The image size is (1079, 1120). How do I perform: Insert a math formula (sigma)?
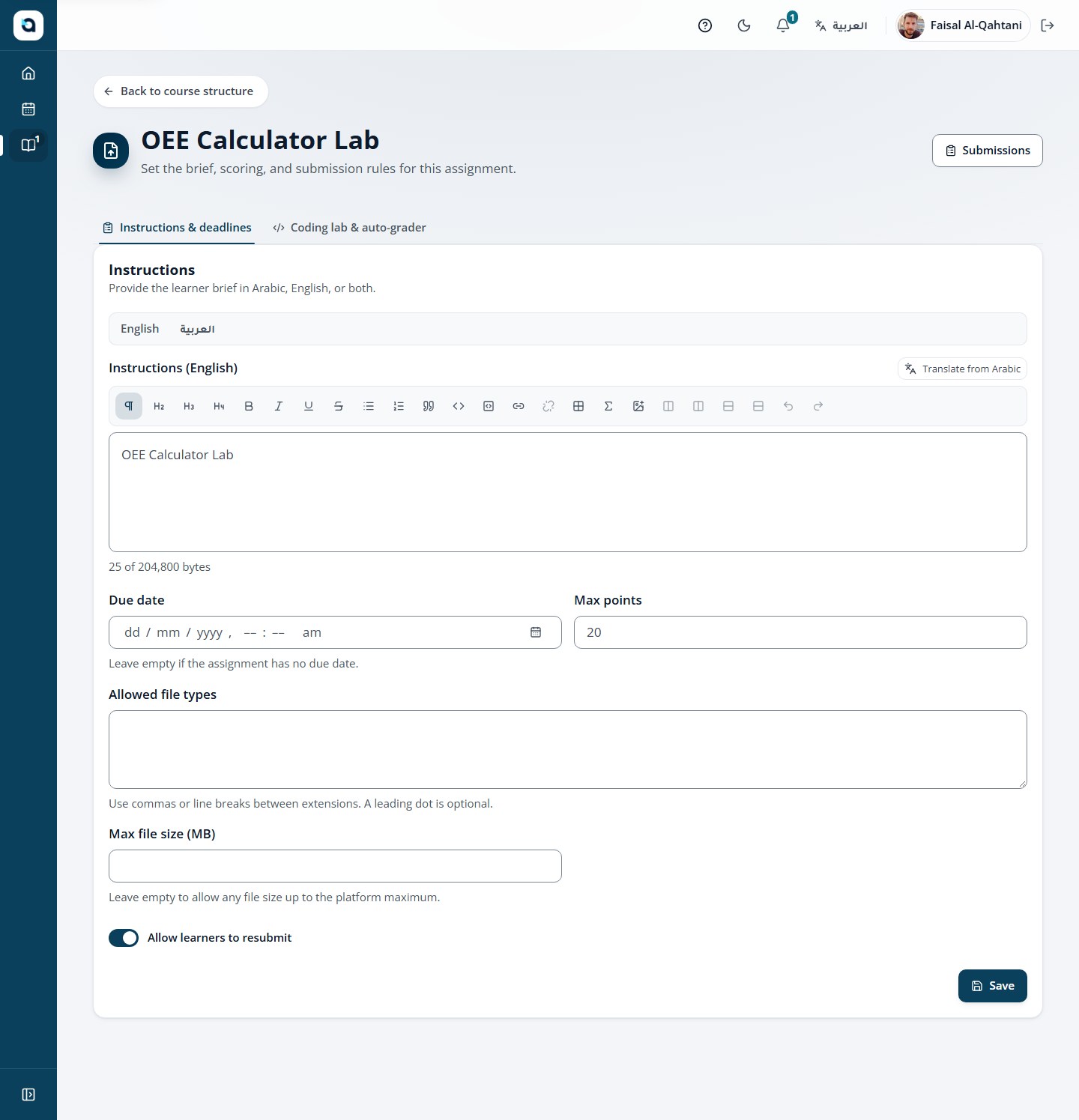tap(608, 406)
